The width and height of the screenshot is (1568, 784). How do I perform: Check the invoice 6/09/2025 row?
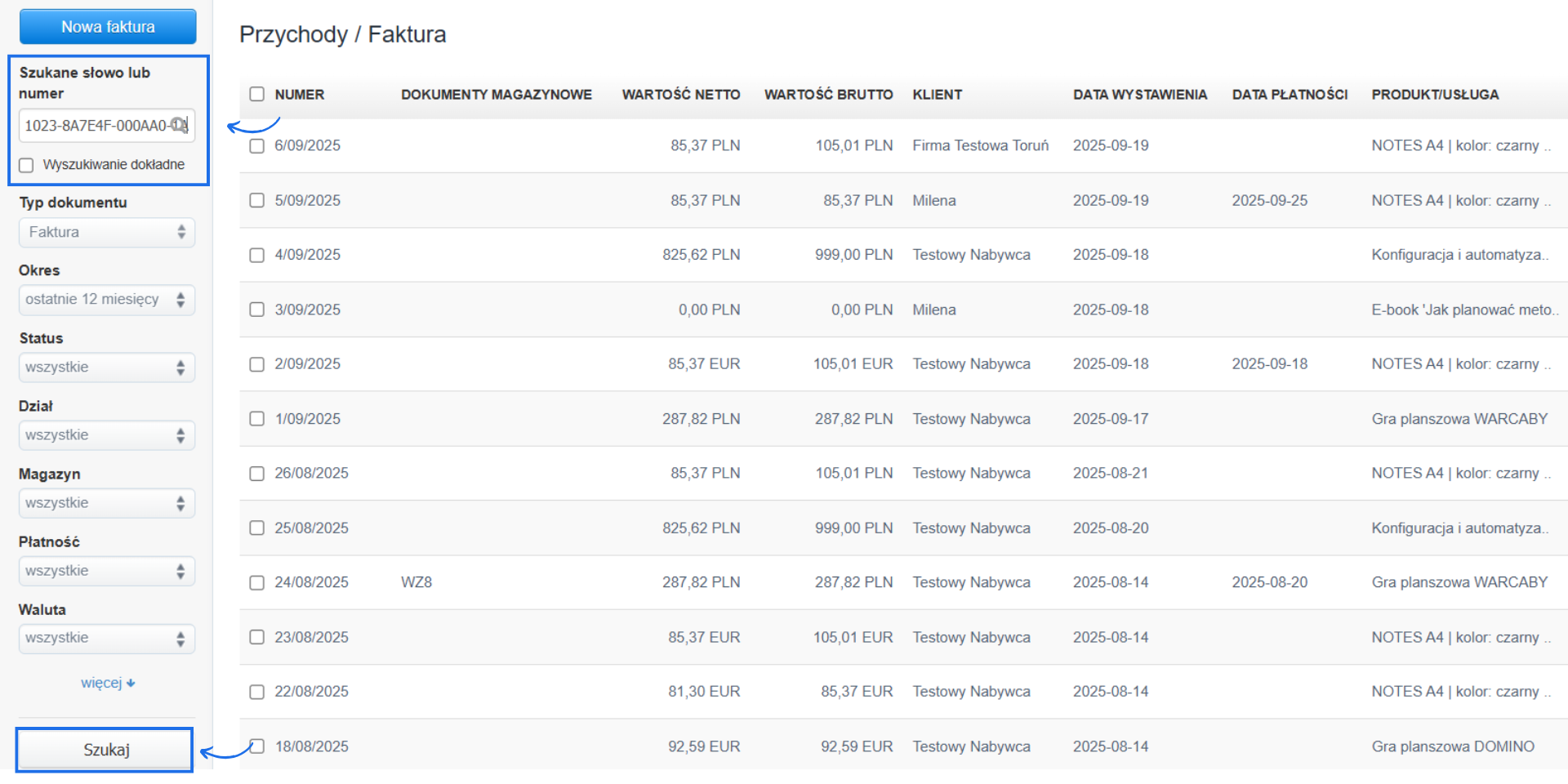(x=256, y=145)
